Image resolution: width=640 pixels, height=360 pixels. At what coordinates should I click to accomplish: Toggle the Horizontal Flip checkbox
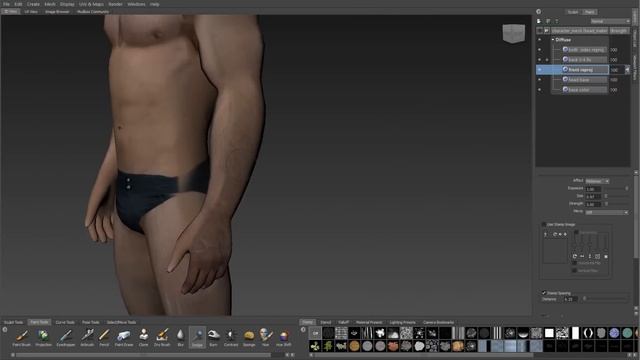coord(575,263)
